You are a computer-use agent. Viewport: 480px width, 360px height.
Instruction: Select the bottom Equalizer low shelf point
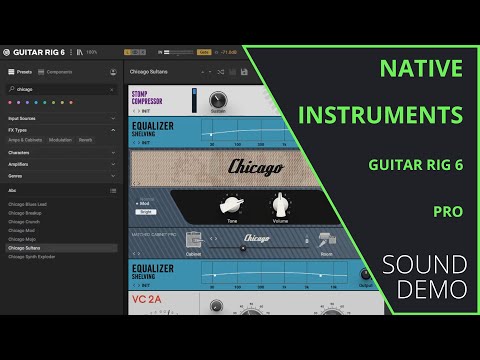[215, 275]
